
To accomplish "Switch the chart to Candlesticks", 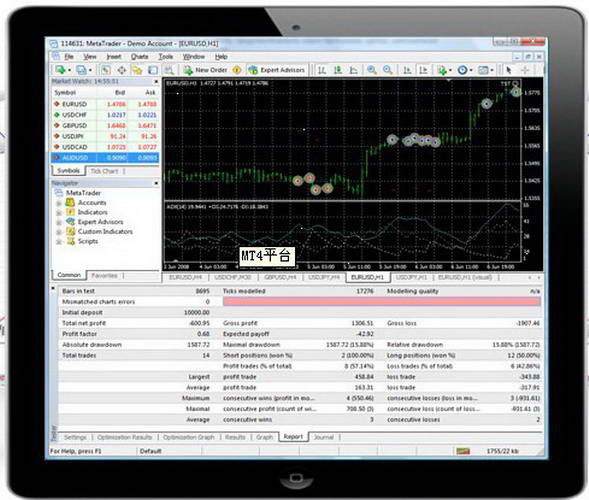I will (338, 70).
